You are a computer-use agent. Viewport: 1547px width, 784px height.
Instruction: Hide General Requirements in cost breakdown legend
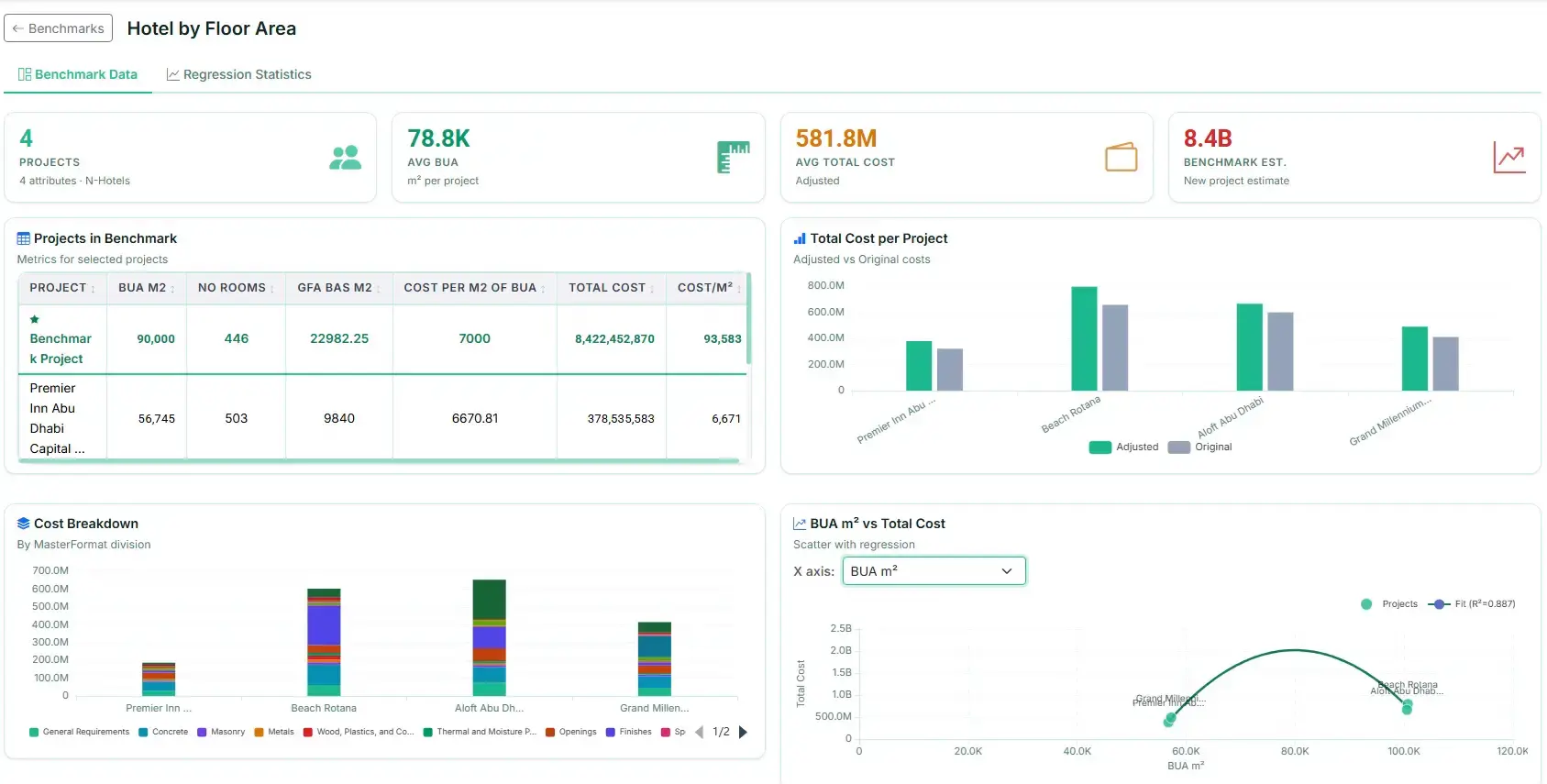[80, 732]
